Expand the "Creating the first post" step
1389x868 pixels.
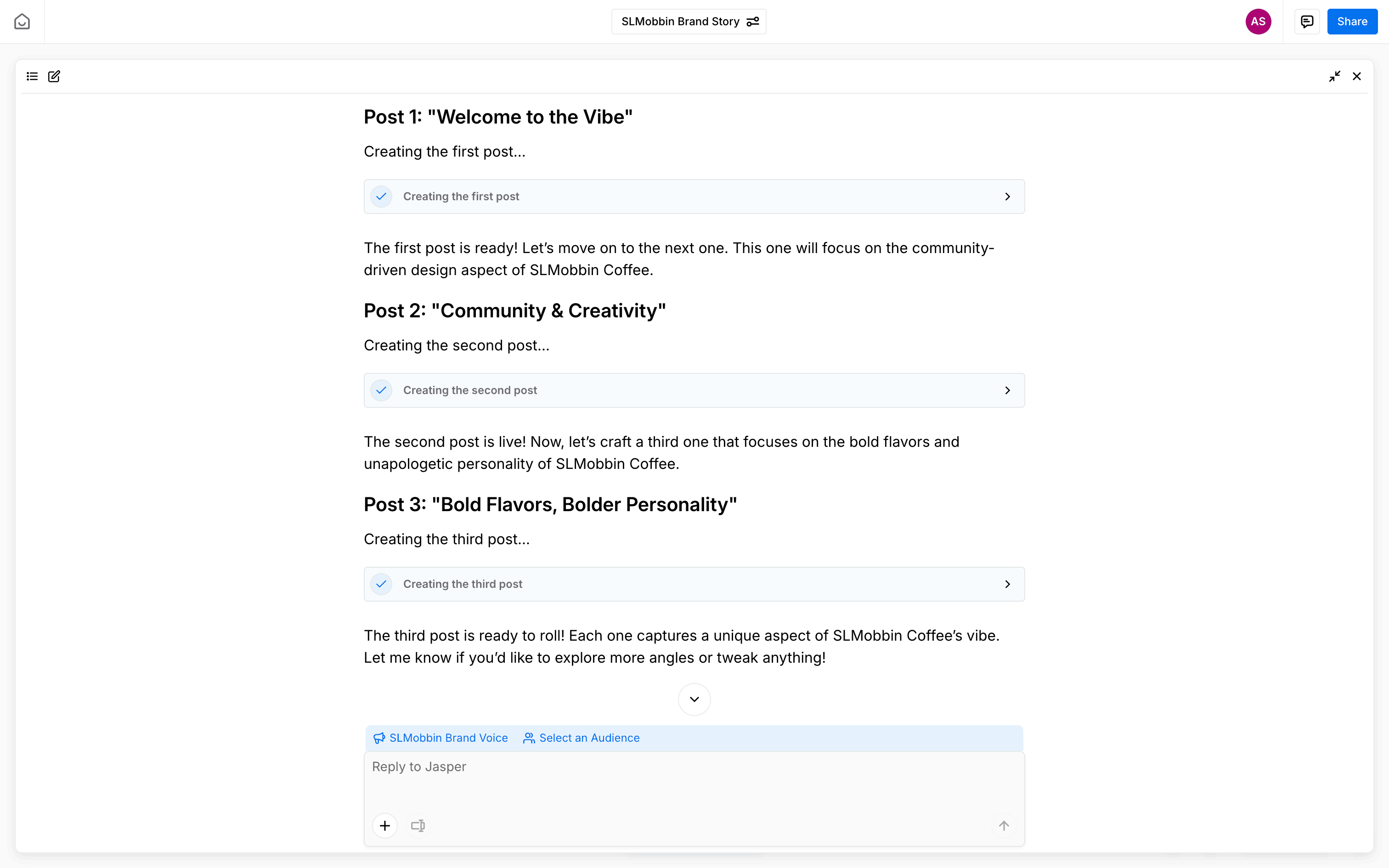click(x=1007, y=197)
